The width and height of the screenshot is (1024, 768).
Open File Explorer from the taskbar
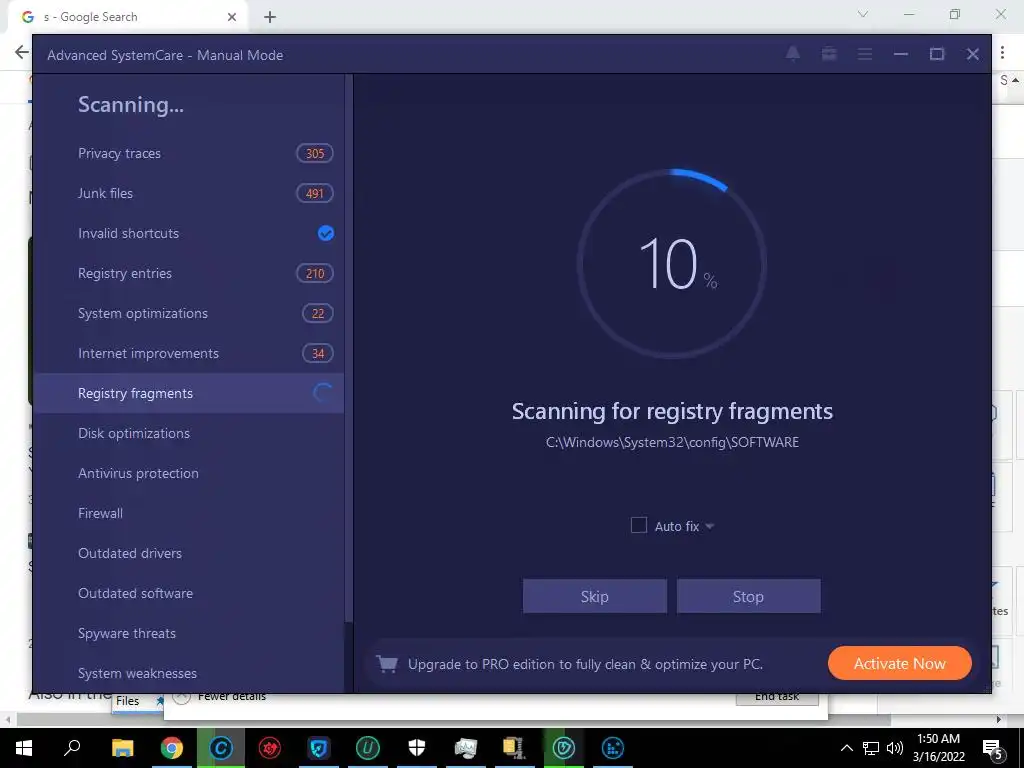click(122, 748)
